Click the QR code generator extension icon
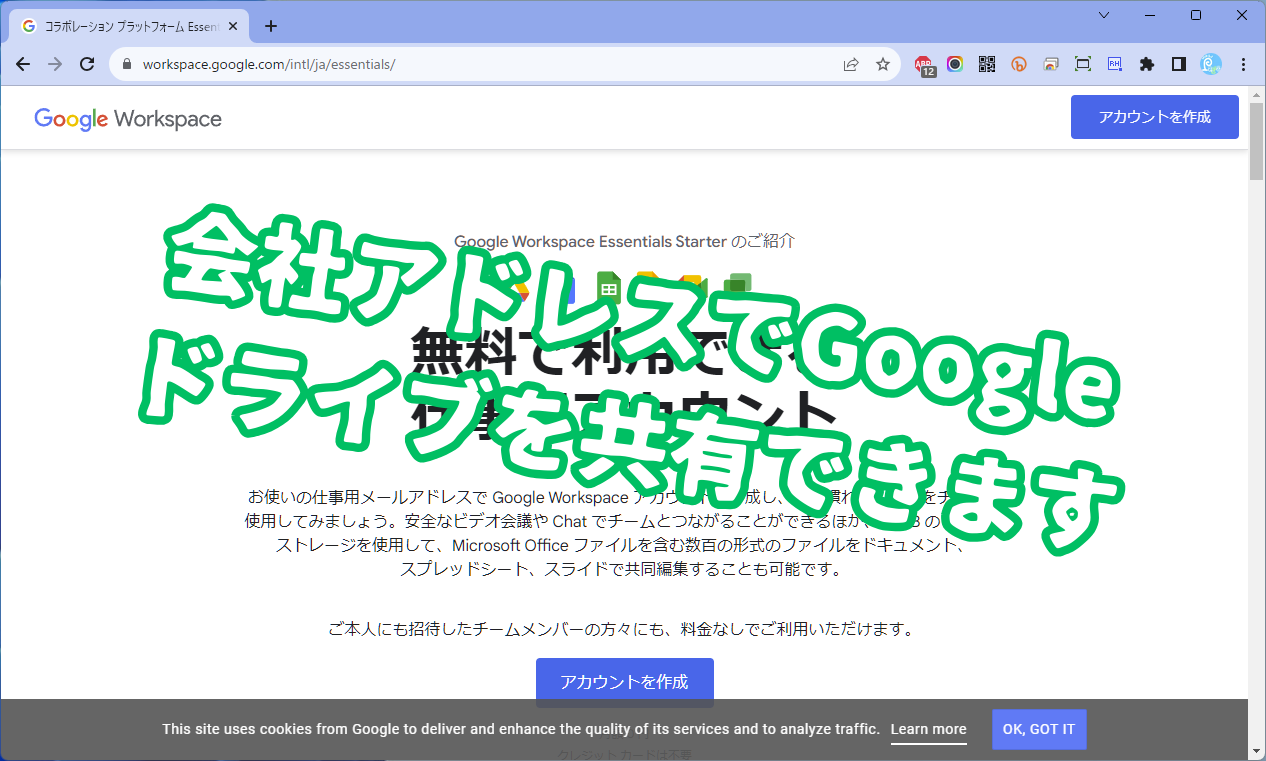1266x761 pixels. [986, 64]
